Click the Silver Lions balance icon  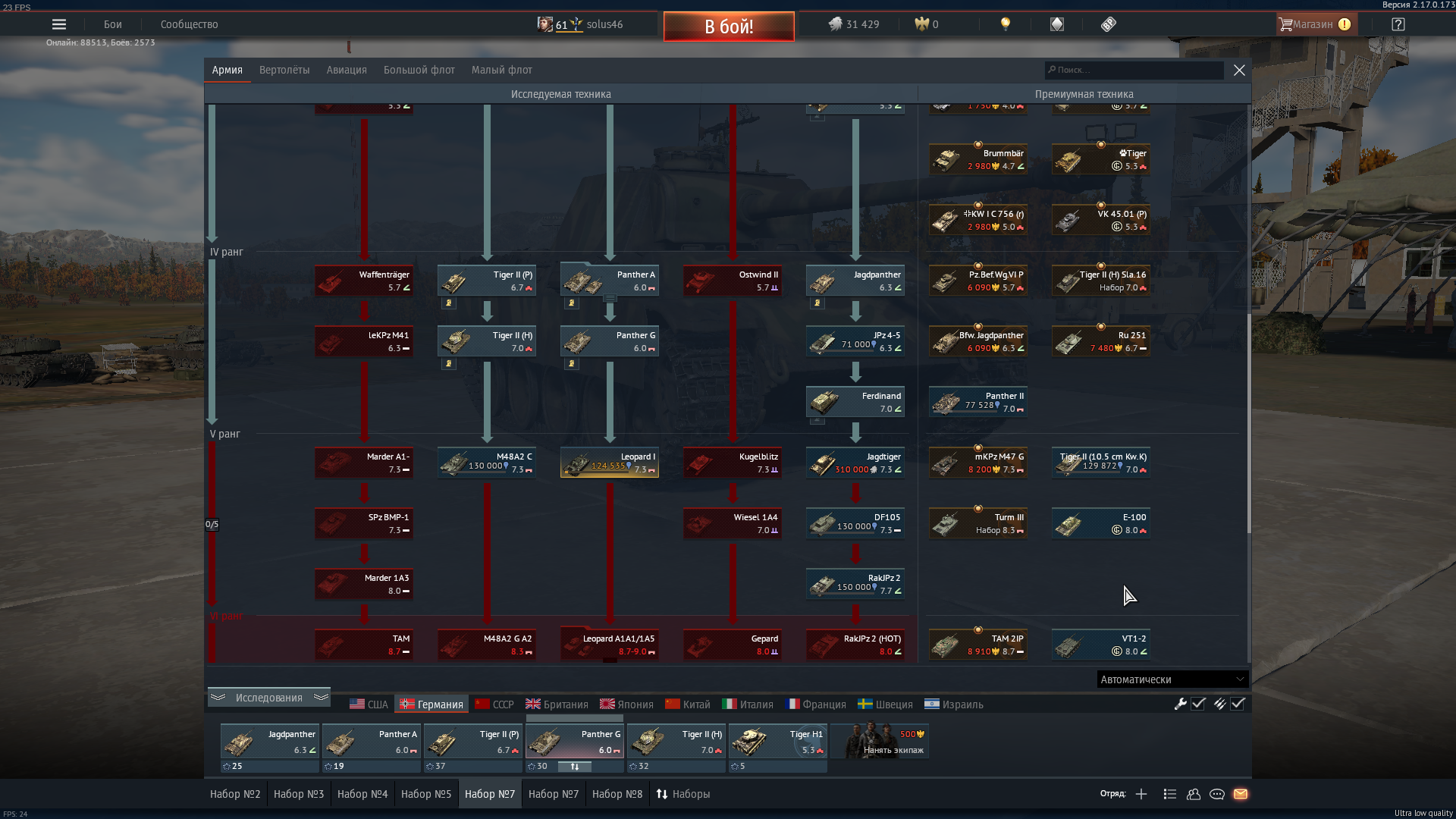(x=835, y=24)
